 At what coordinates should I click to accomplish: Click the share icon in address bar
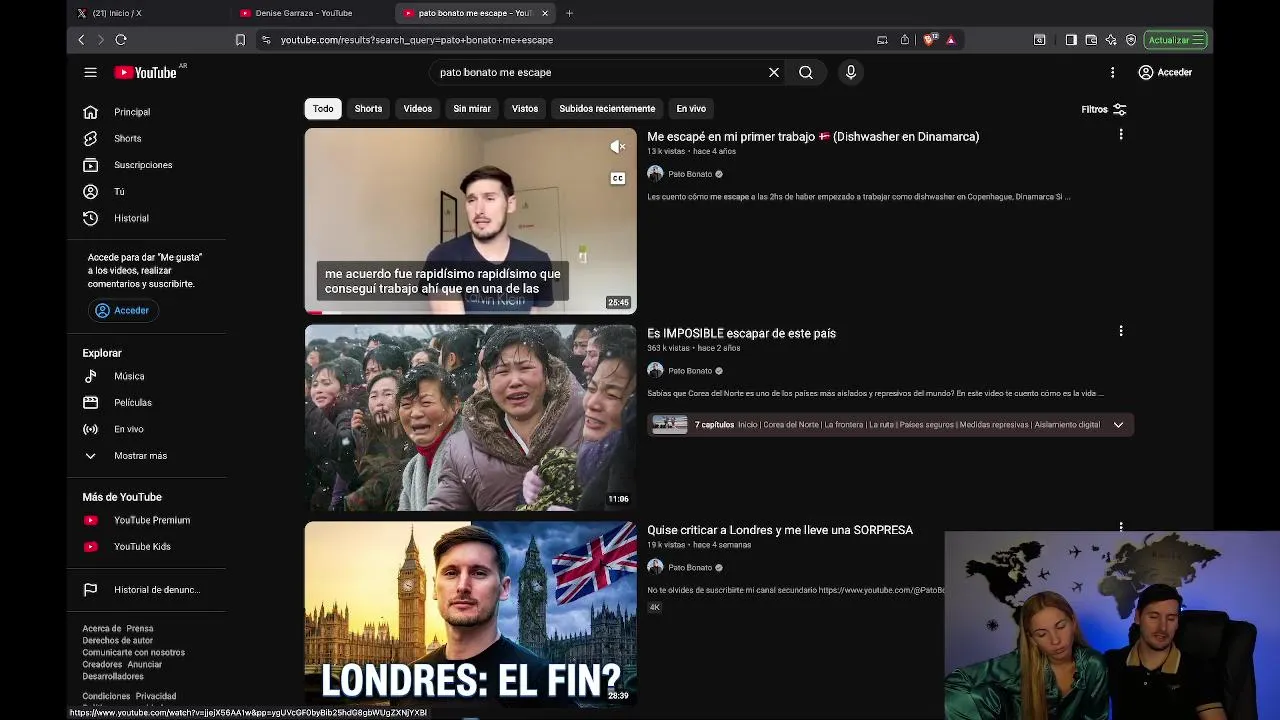click(905, 40)
